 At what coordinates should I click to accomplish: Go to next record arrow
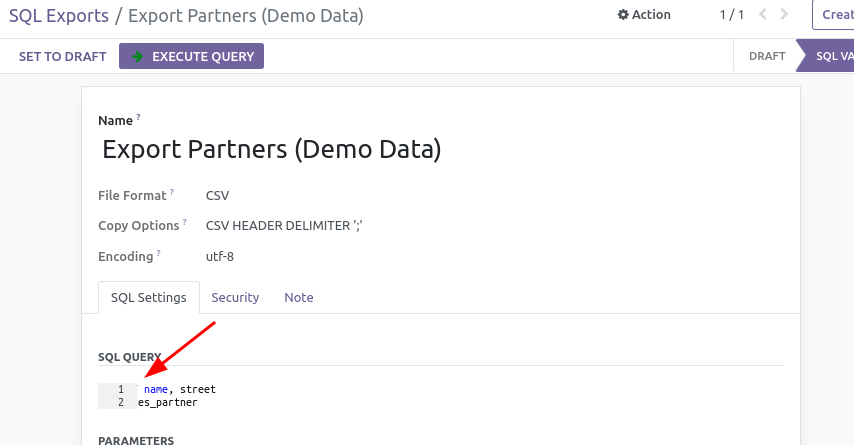(784, 14)
